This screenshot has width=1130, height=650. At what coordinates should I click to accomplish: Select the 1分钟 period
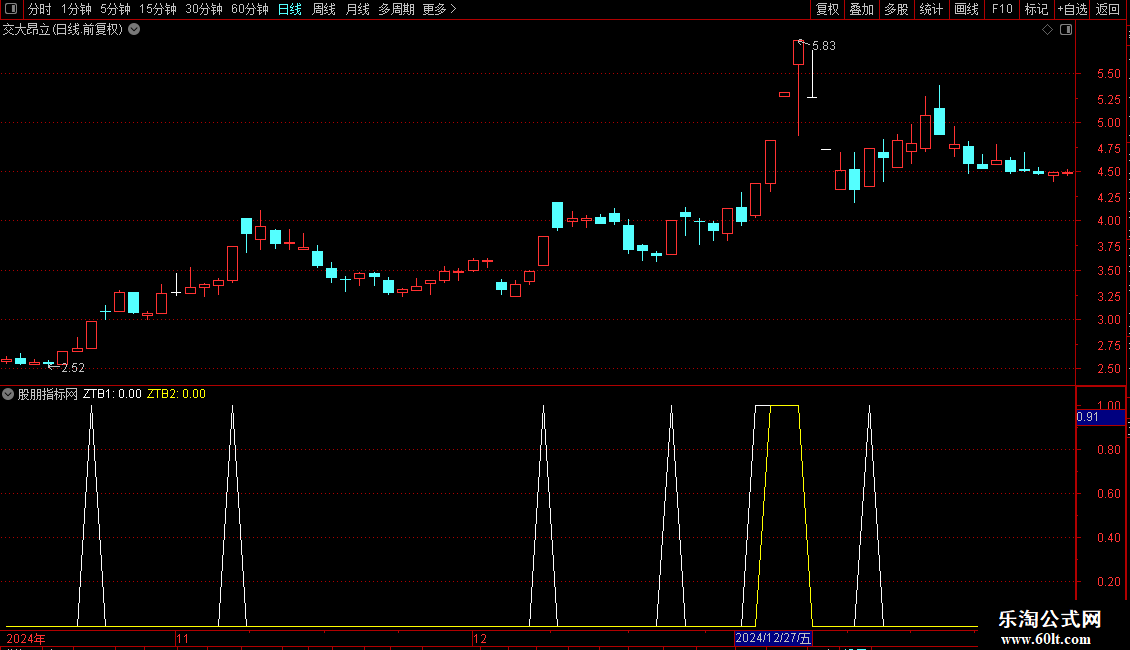(x=76, y=9)
